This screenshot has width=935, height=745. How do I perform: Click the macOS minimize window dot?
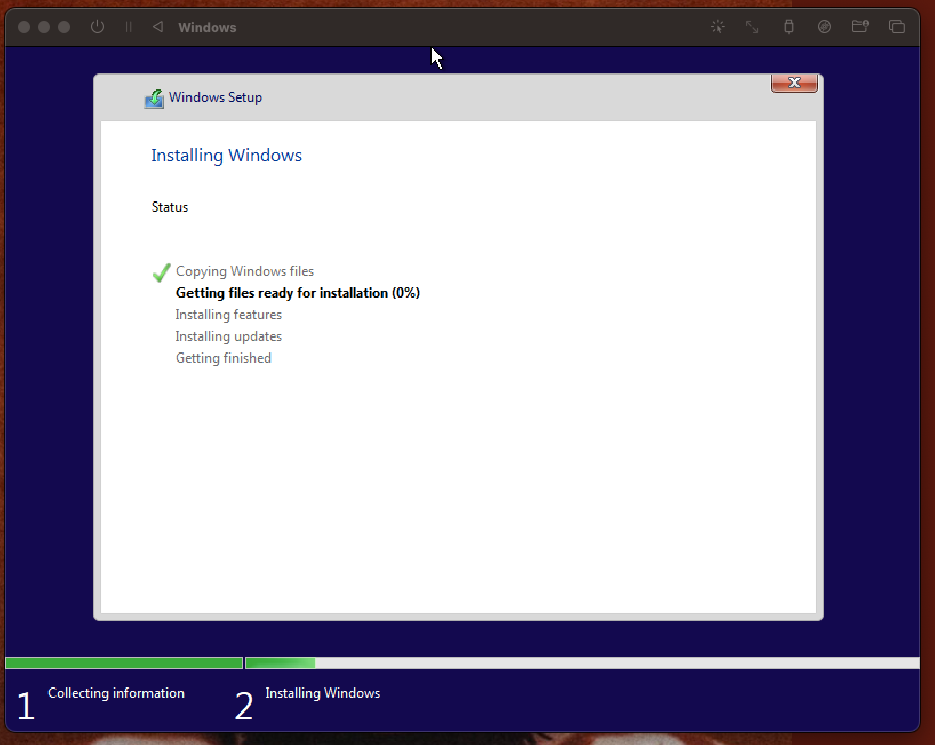click(x=44, y=27)
